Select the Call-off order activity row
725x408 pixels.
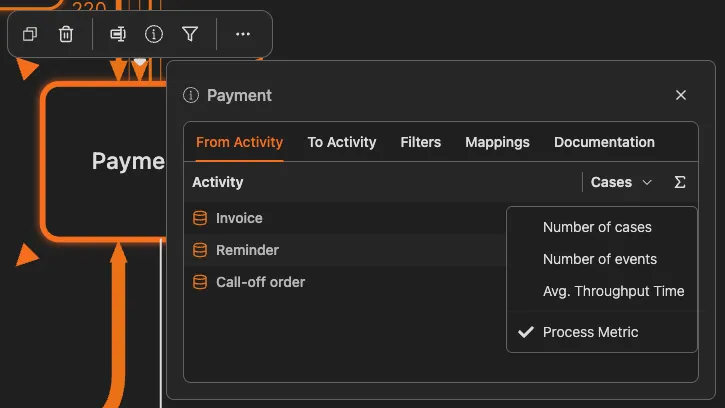(x=260, y=282)
